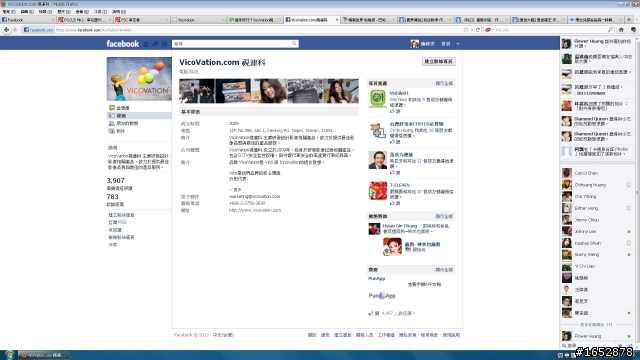The image size is (640, 360).
Task: Open account dropdown arrow in Facebook header
Action: coord(458,44)
